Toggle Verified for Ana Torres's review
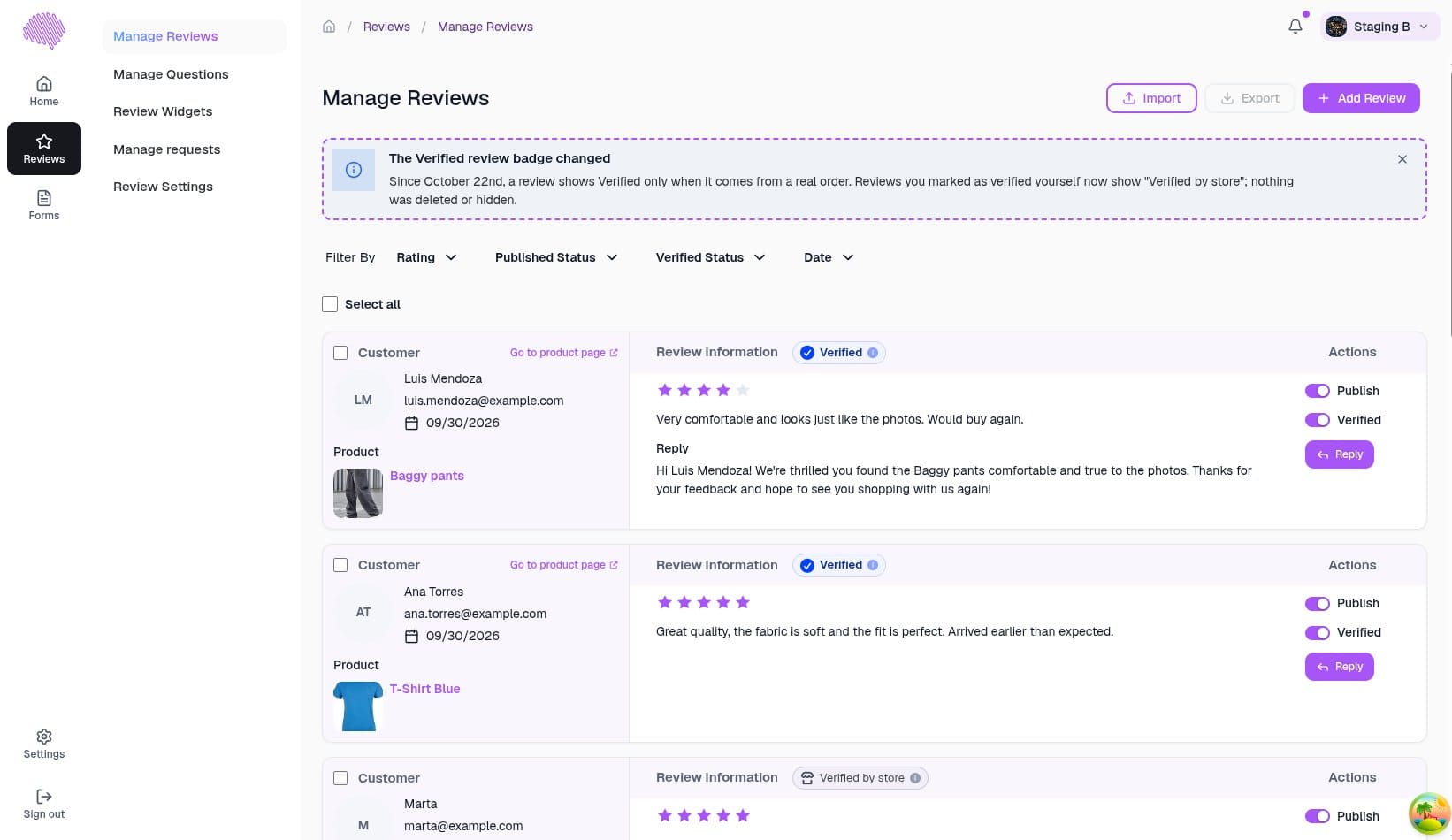The width and height of the screenshot is (1452, 840). click(1318, 632)
